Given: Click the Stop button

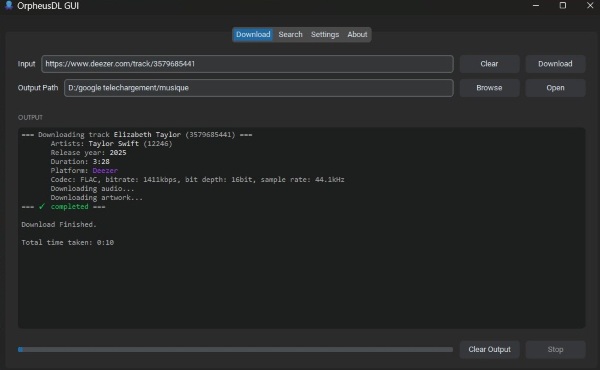Looking at the screenshot, I should tap(555, 349).
